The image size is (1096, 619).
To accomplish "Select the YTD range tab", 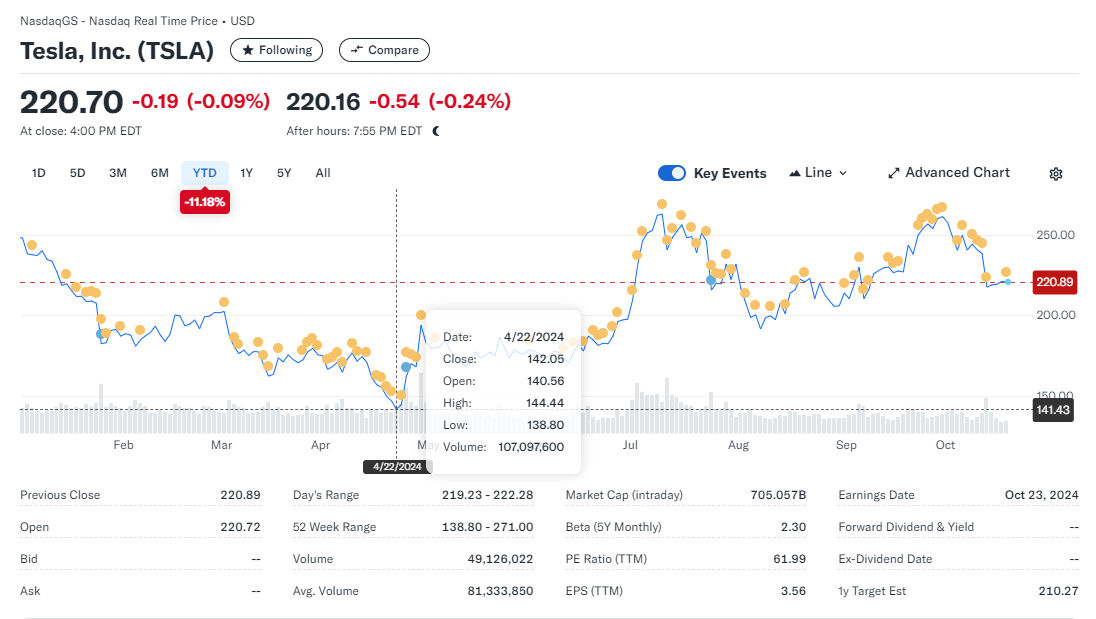I will [x=205, y=173].
